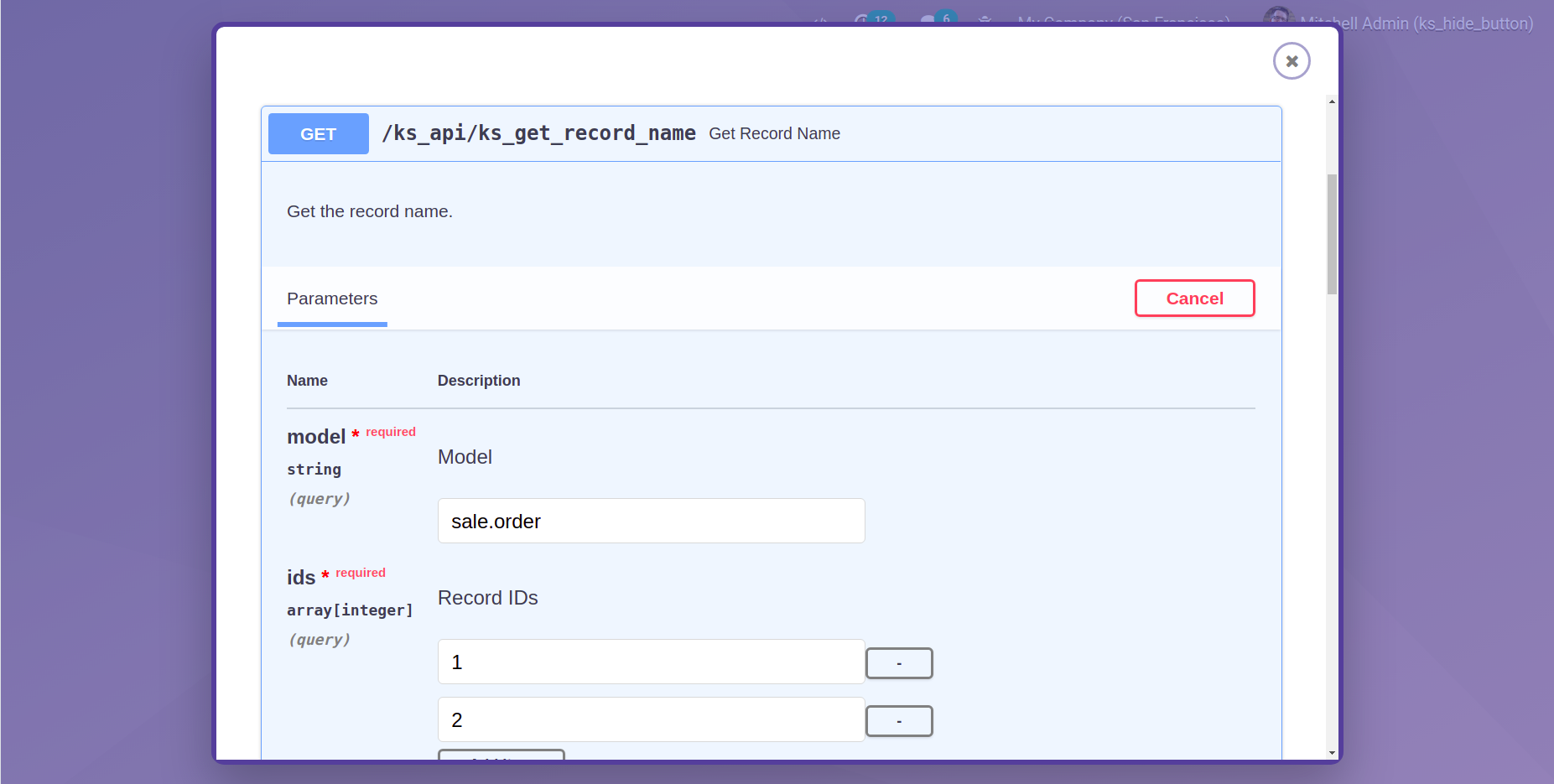Click the scrollbar up arrow
The image size is (1554, 784).
[1331, 101]
